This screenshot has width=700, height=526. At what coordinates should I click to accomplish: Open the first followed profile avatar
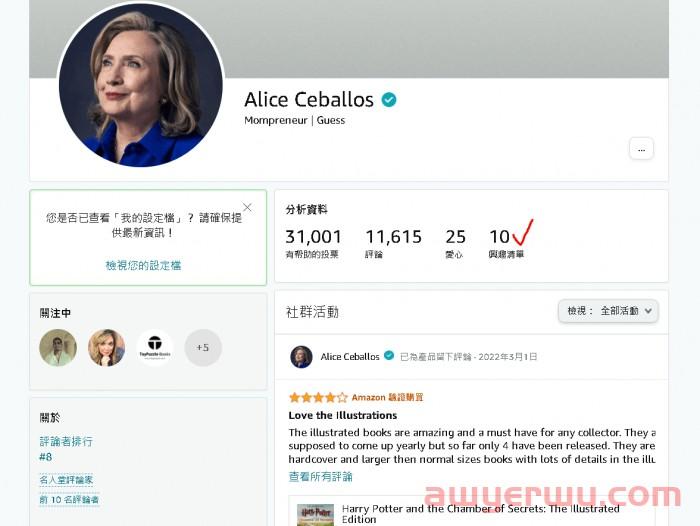pos(58,347)
